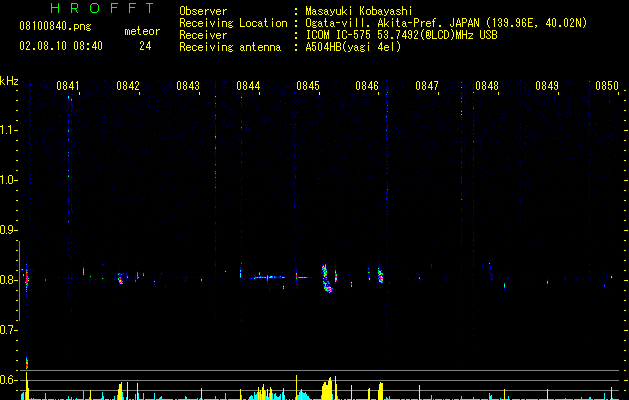Image resolution: width=629 pixels, height=400 pixels.
Task: Click the 0850 time marker
Action: click(607, 86)
